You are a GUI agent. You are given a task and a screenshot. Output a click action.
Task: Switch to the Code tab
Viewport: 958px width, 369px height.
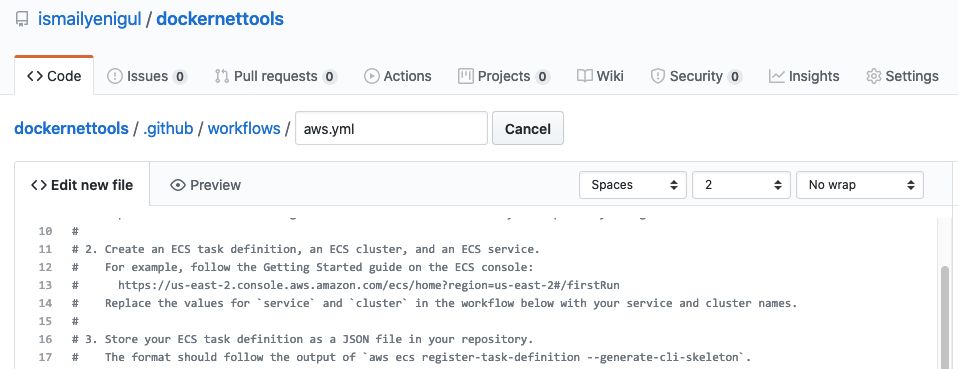(x=54, y=76)
